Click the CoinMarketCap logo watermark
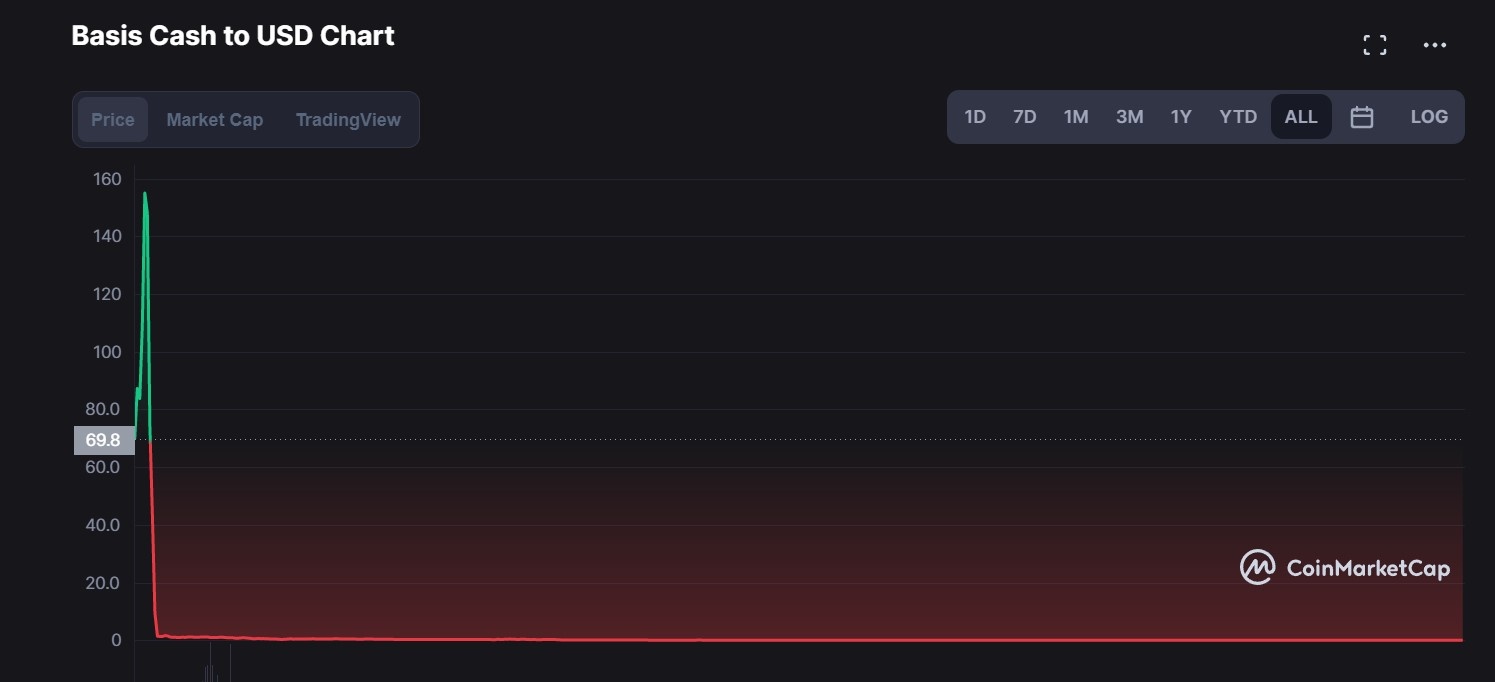 click(x=1345, y=568)
